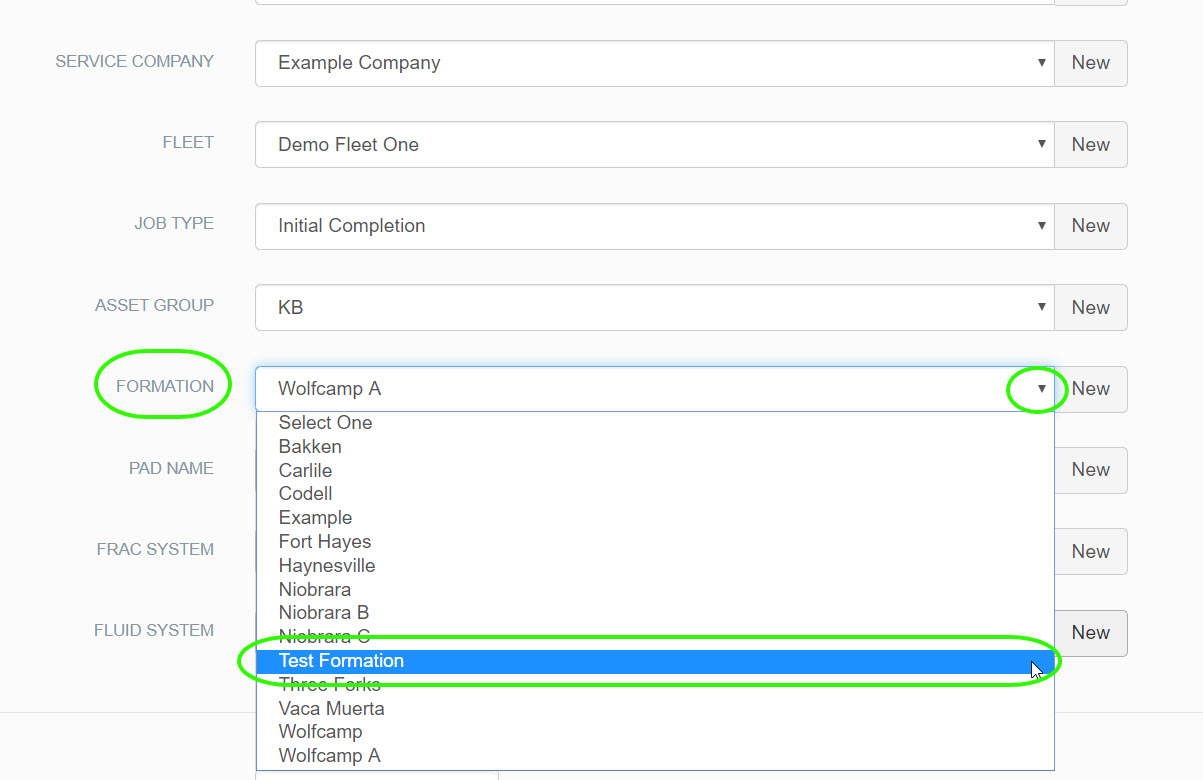Image resolution: width=1203 pixels, height=780 pixels.
Task: Expand the Asset Group dropdown
Action: click(654, 308)
